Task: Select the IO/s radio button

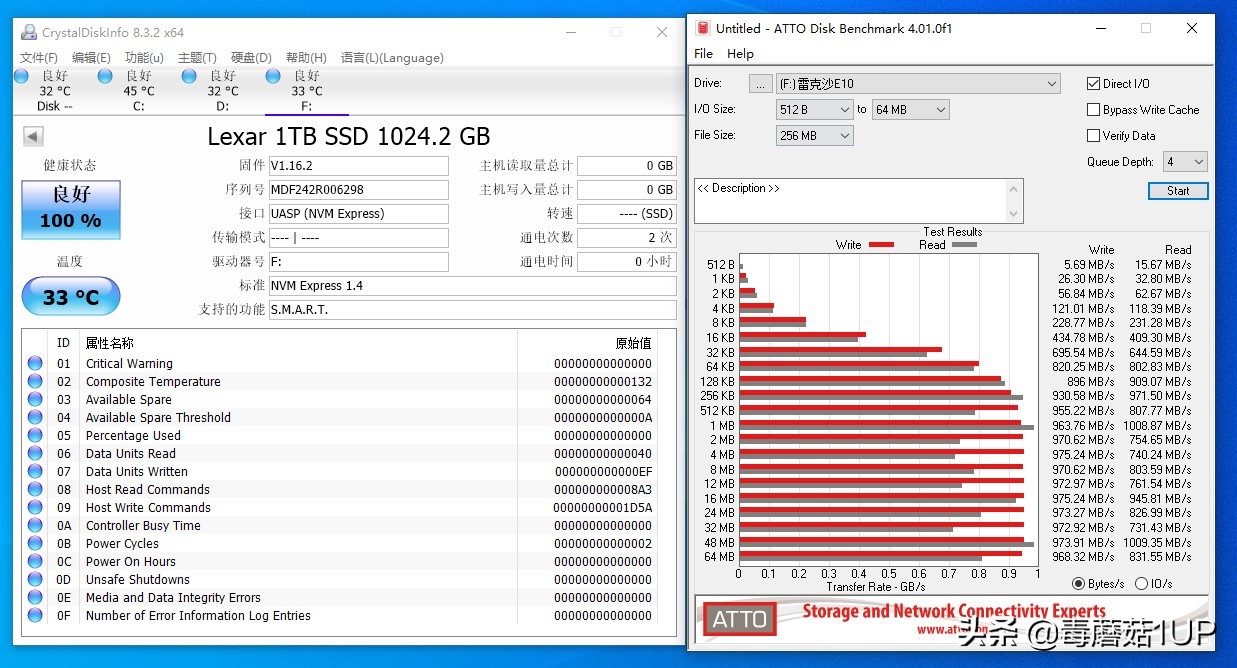Action: click(1141, 584)
